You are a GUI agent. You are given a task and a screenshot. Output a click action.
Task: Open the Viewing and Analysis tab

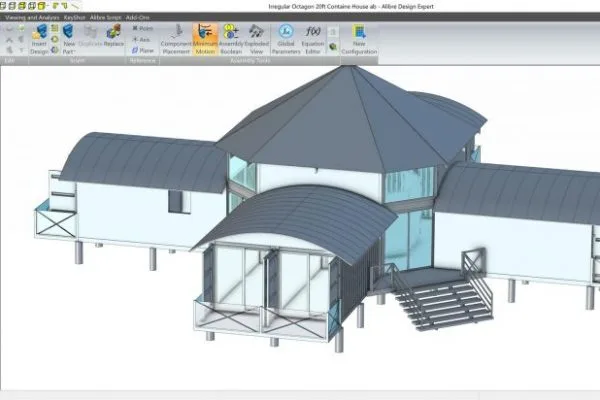[x=32, y=17]
